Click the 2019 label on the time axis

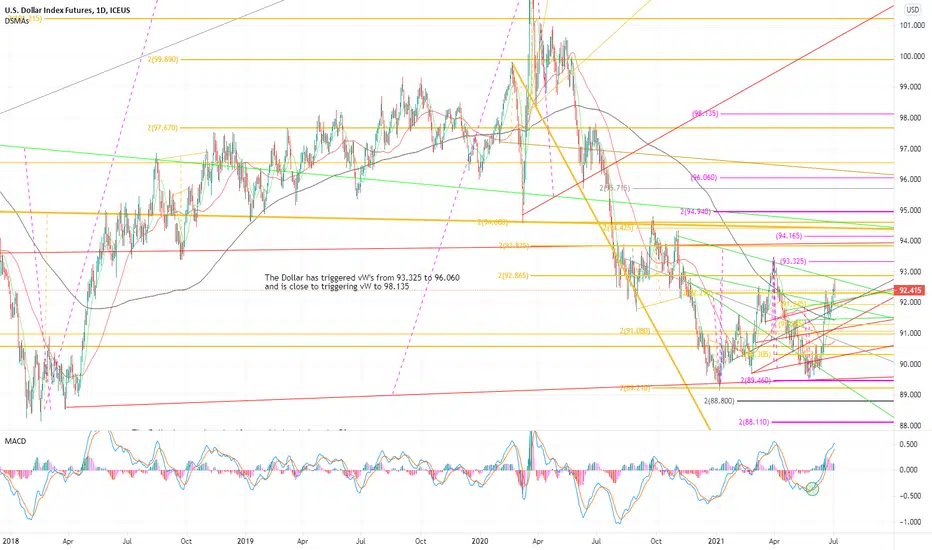(245, 541)
